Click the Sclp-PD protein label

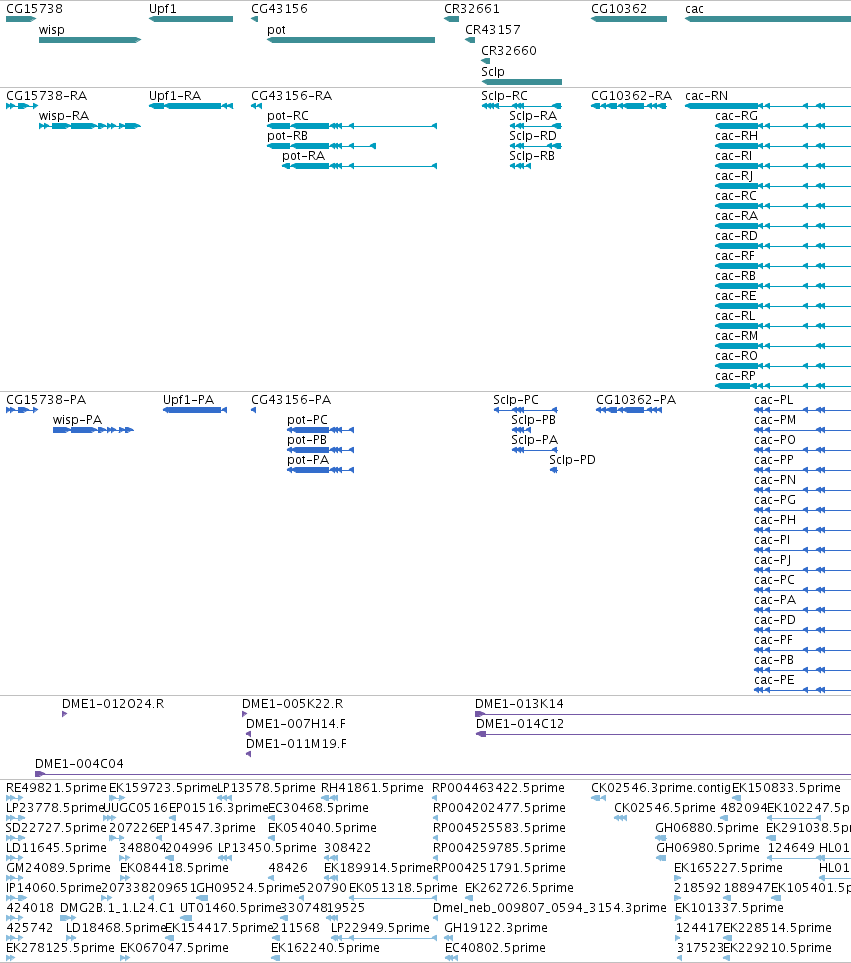pyautogui.click(x=572, y=460)
